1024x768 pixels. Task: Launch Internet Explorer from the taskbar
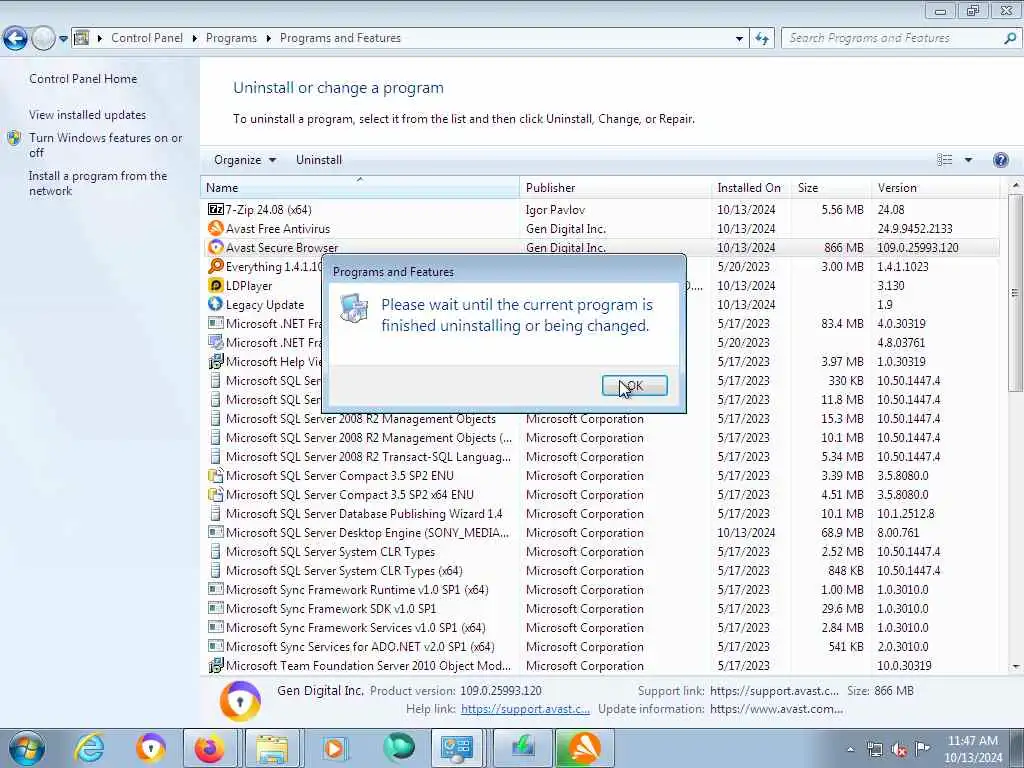89,748
